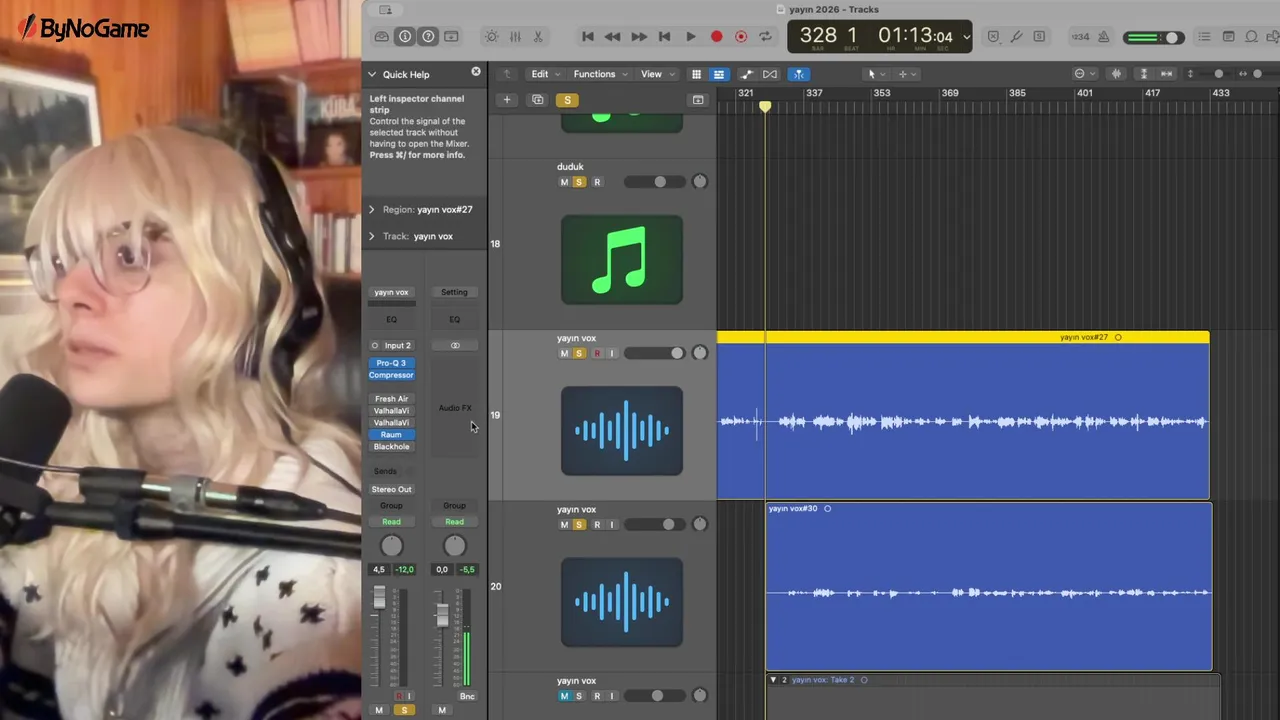Click the duplicate track button
Image resolution: width=1280 pixels, height=720 pixels.
pyautogui.click(x=538, y=100)
